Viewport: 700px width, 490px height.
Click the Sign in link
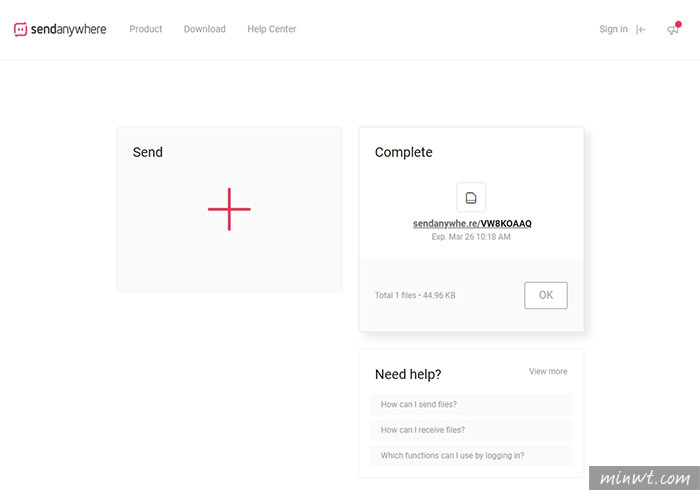pos(613,29)
